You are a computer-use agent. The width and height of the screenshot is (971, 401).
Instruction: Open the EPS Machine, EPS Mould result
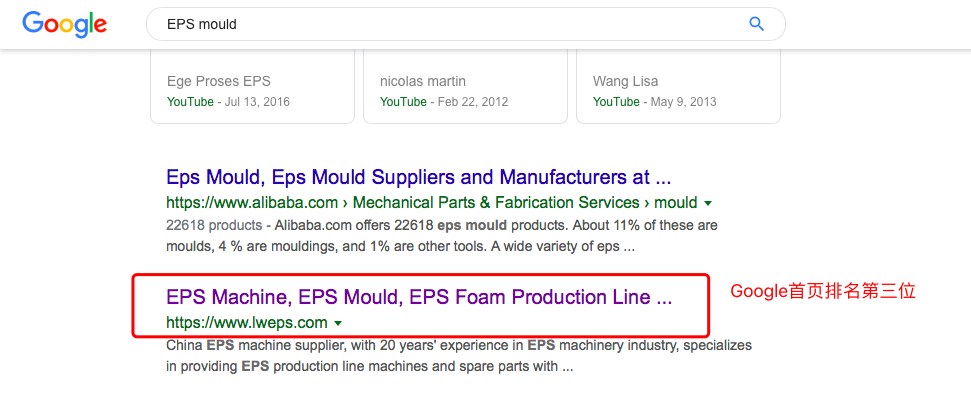point(418,297)
